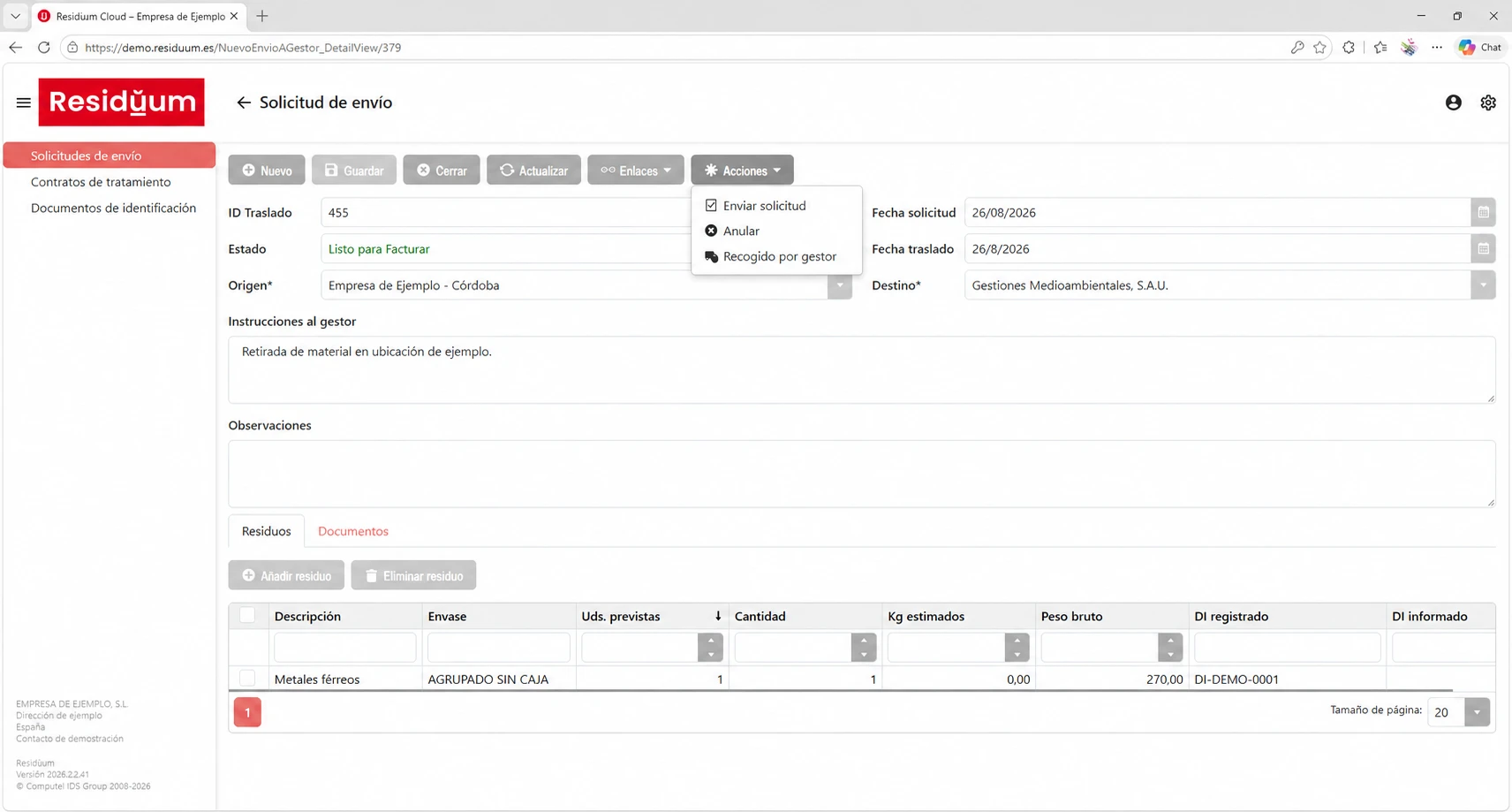Click the Actualizar button
Viewport: 1512px width, 812px height.
(533, 171)
